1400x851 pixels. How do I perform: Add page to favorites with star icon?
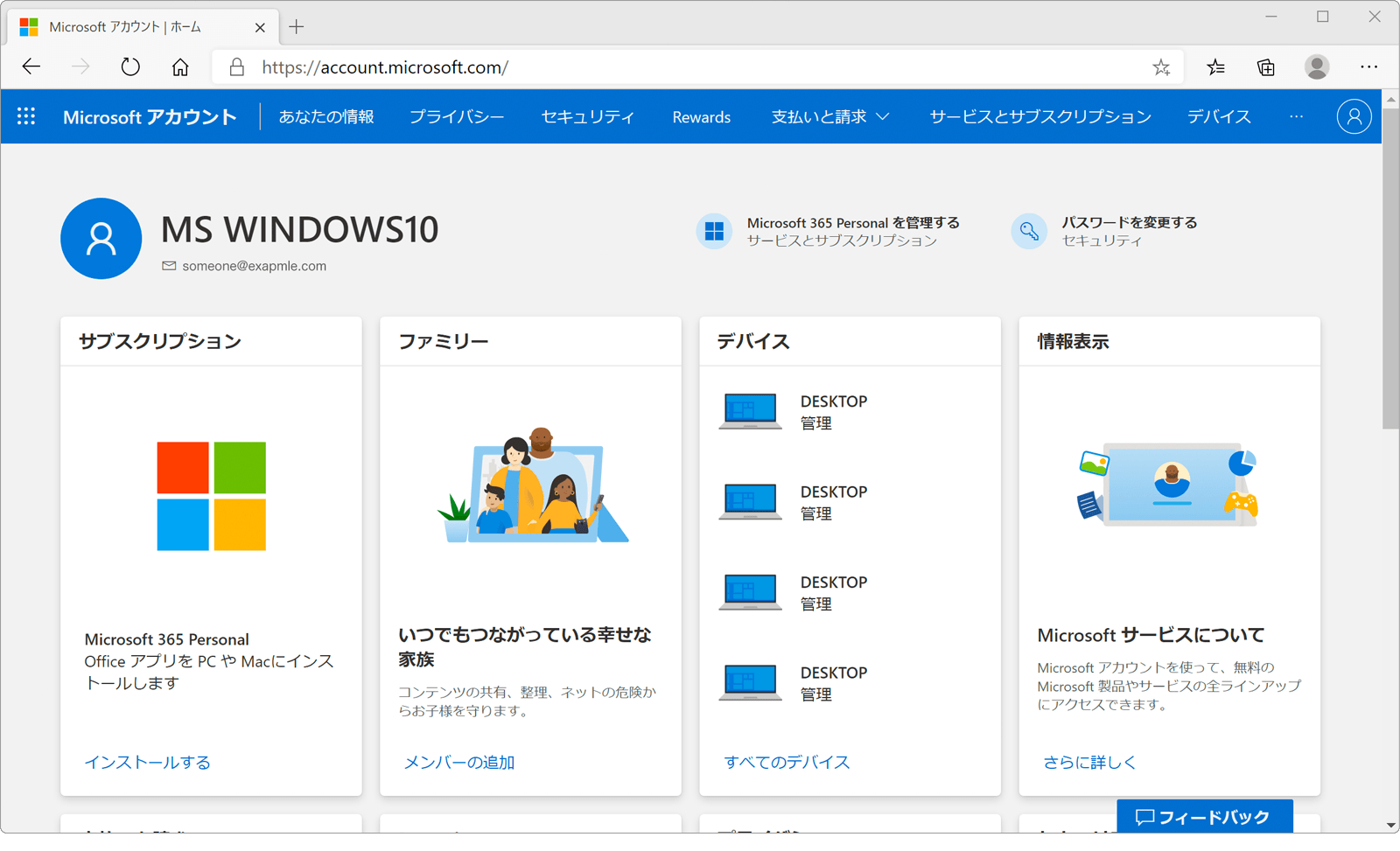point(1161,67)
